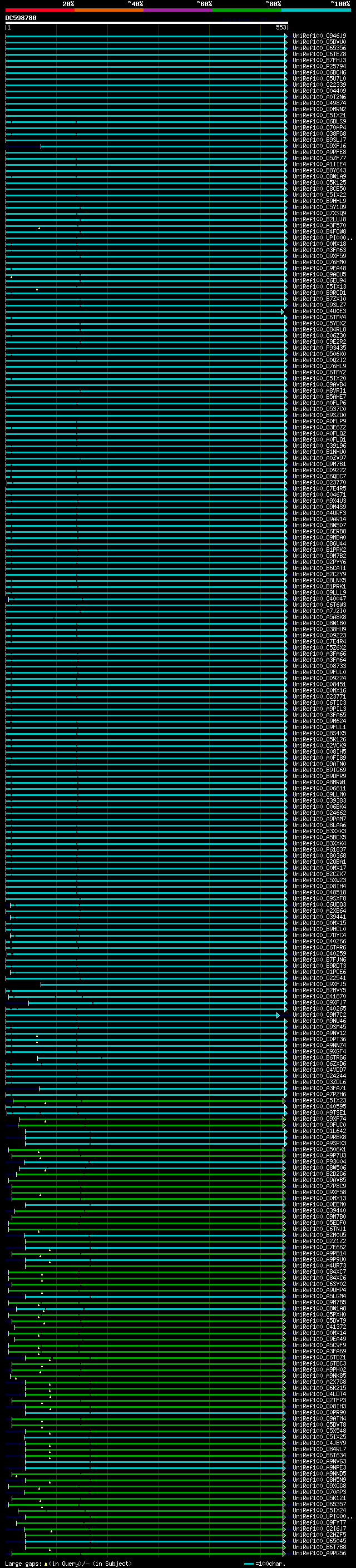Screen dimensions: 356x1568
Task: Pick the UniRef100_Q7XSQ9 hit name
Action: pyautogui.click(x=319, y=213)
